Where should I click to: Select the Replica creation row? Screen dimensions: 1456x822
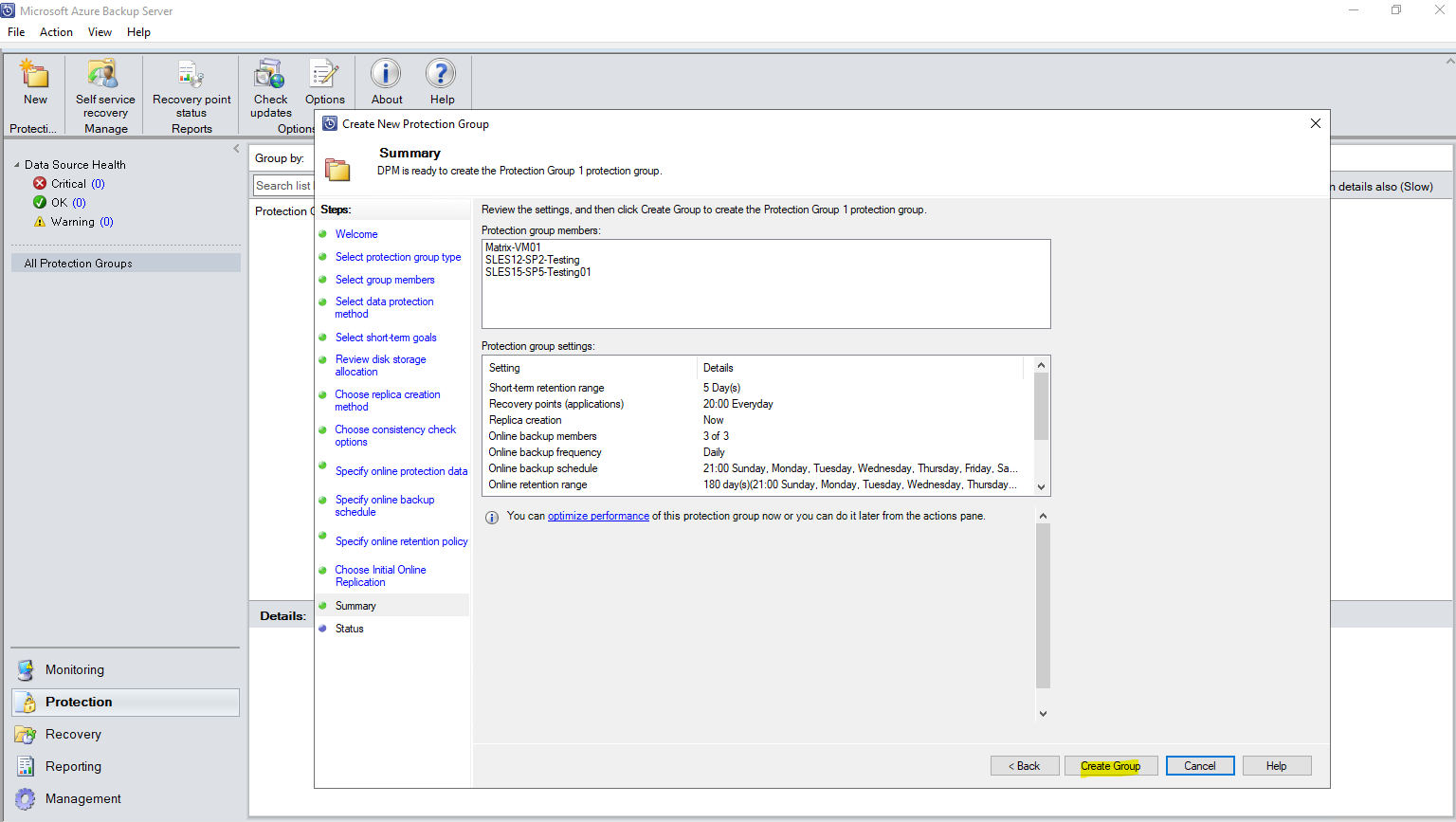click(x=757, y=420)
